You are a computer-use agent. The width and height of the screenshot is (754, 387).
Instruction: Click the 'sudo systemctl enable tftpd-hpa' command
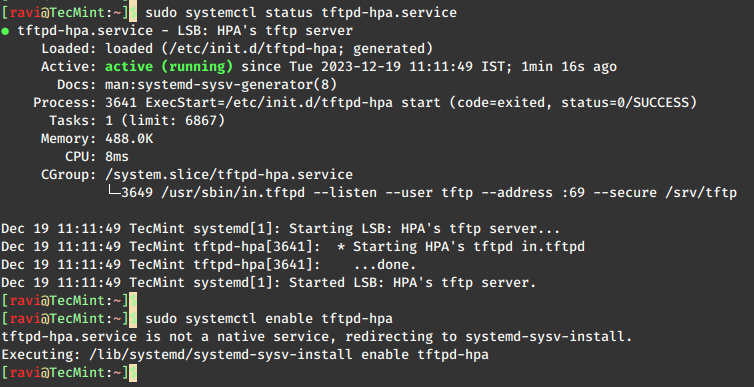(x=269, y=319)
